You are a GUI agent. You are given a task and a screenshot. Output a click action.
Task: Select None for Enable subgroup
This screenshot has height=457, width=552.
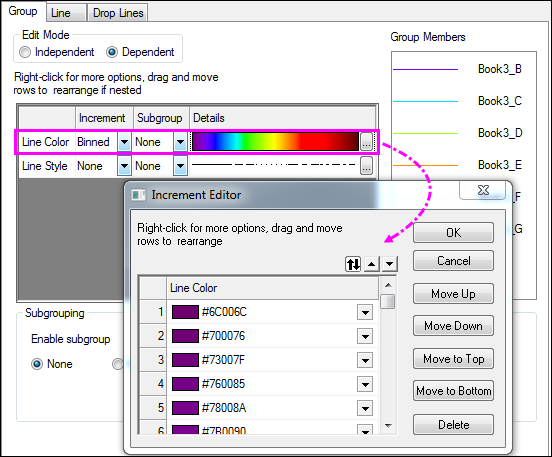[37, 364]
